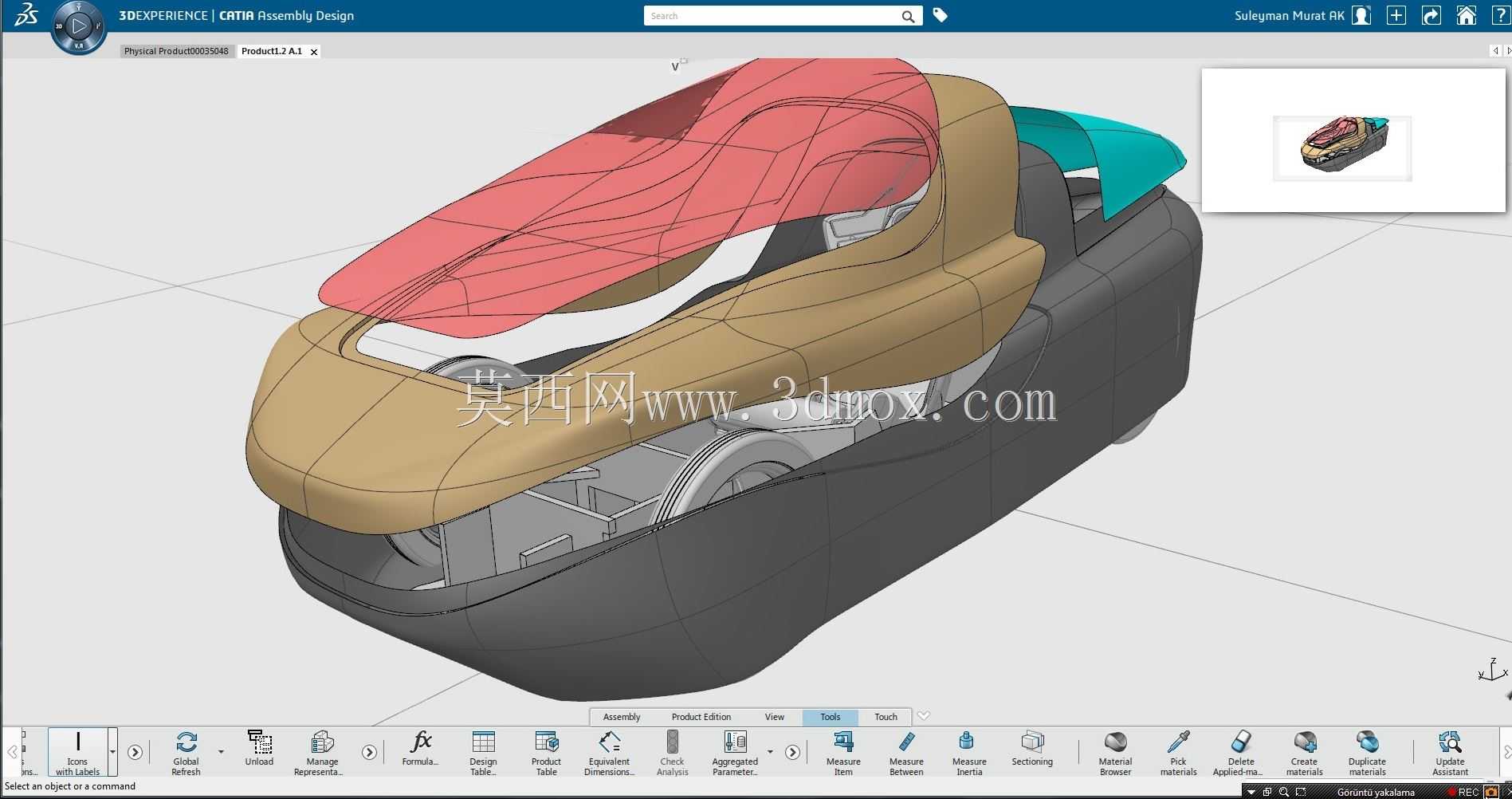The height and width of the screenshot is (799, 1512).
Task: Click the recorder zoom magnifier icon
Action: [1283, 792]
